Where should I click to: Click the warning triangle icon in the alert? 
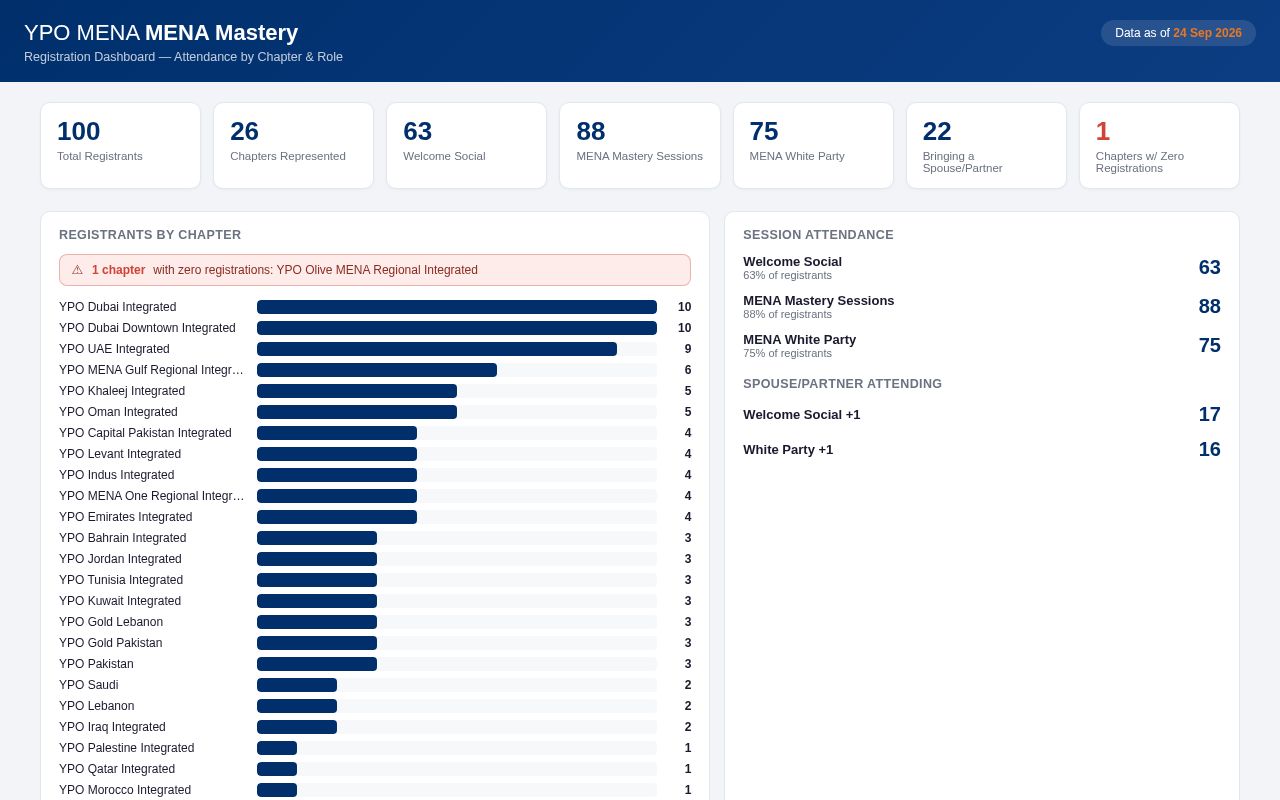tap(77, 270)
